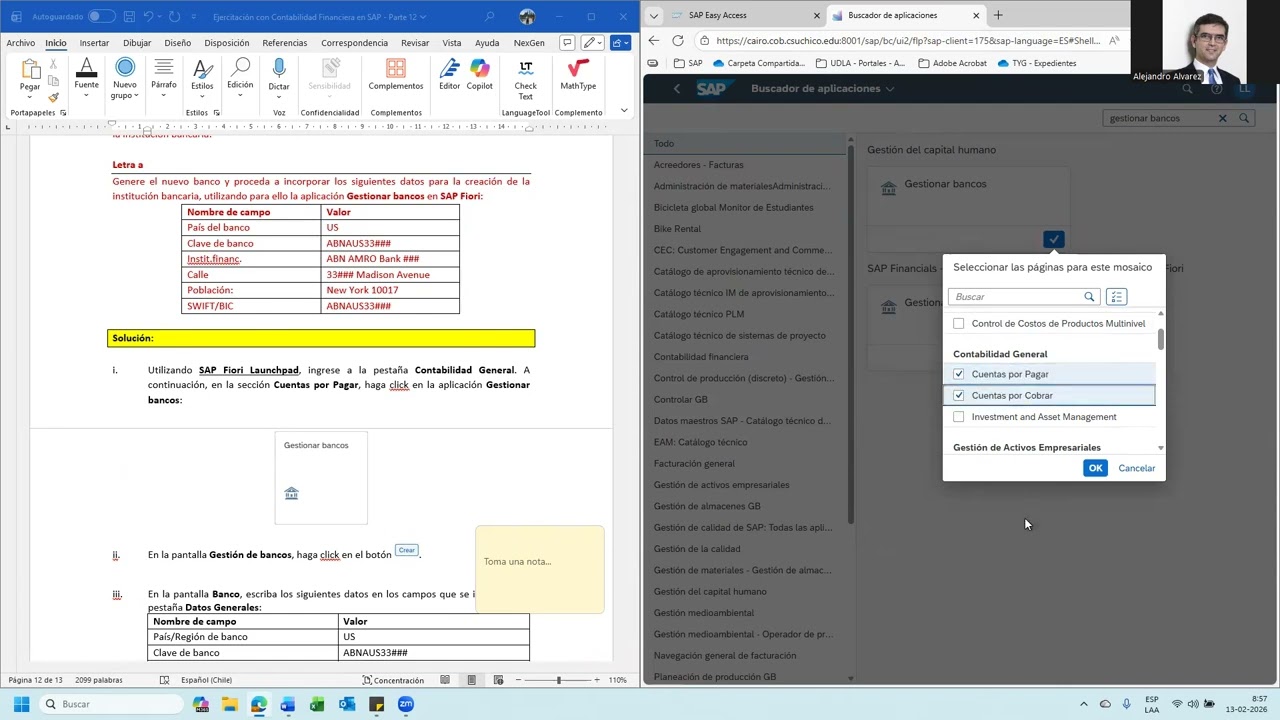
Task: Launch the Editor proofing tool
Action: point(449,74)
